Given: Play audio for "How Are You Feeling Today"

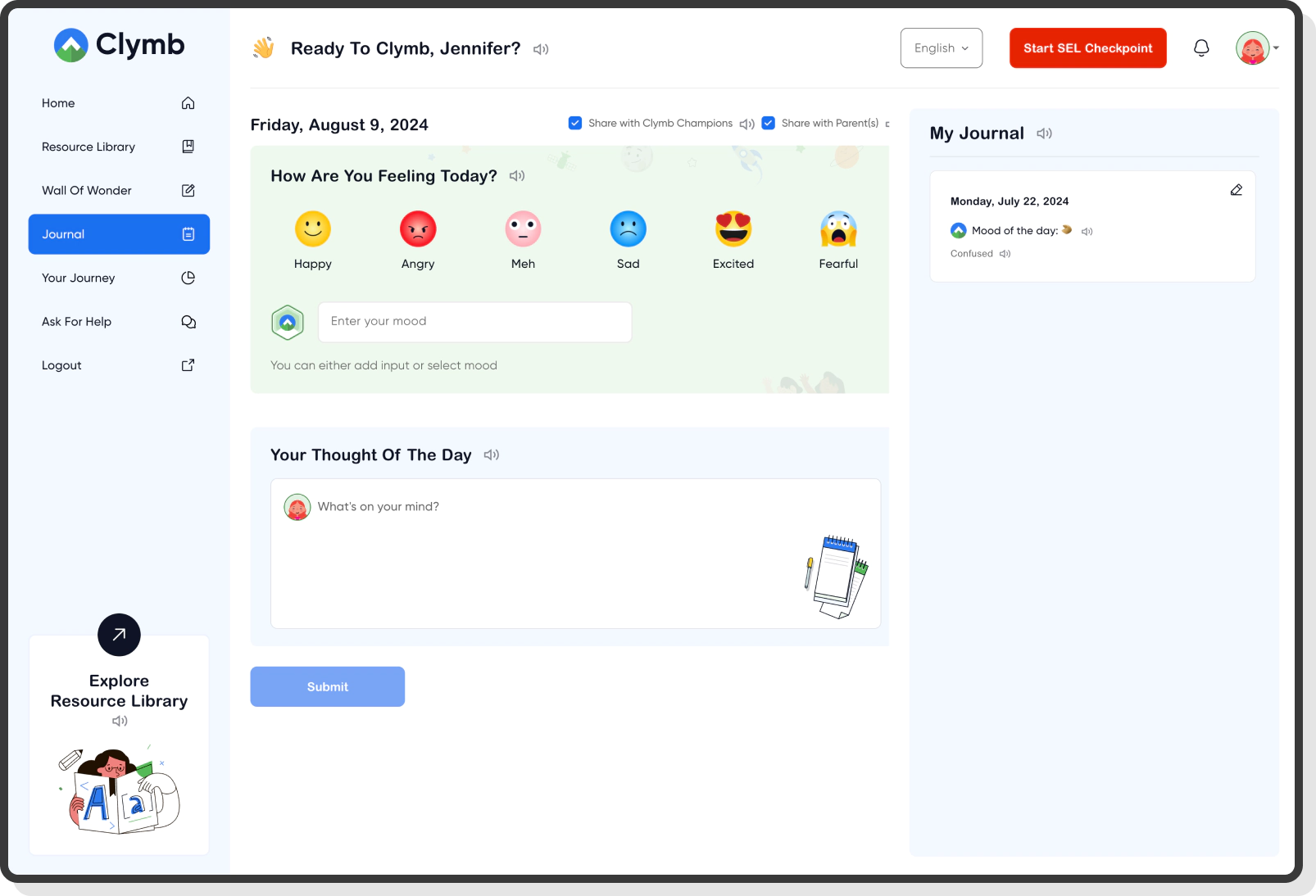Looking at the screenshot, I should (516, 175).
